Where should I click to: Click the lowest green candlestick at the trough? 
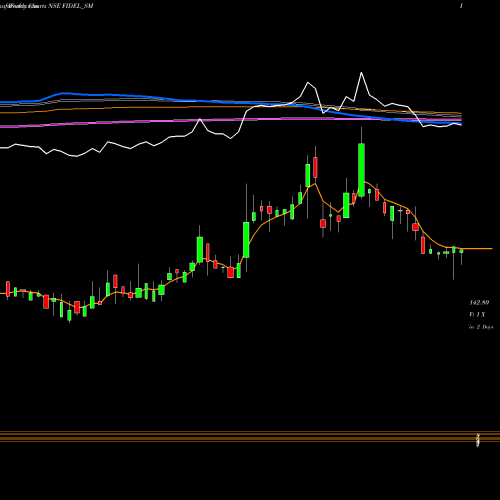(x=69, y=315)
